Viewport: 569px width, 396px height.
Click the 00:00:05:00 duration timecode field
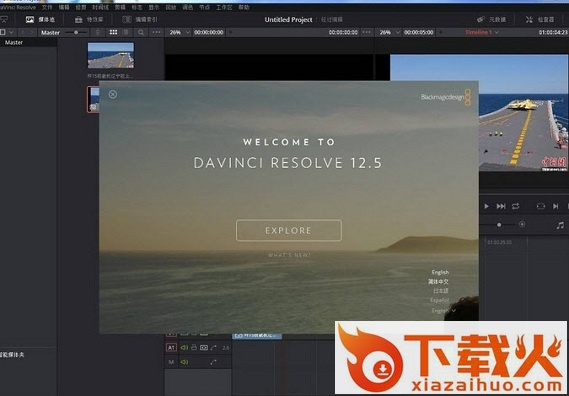click(419, 32)
